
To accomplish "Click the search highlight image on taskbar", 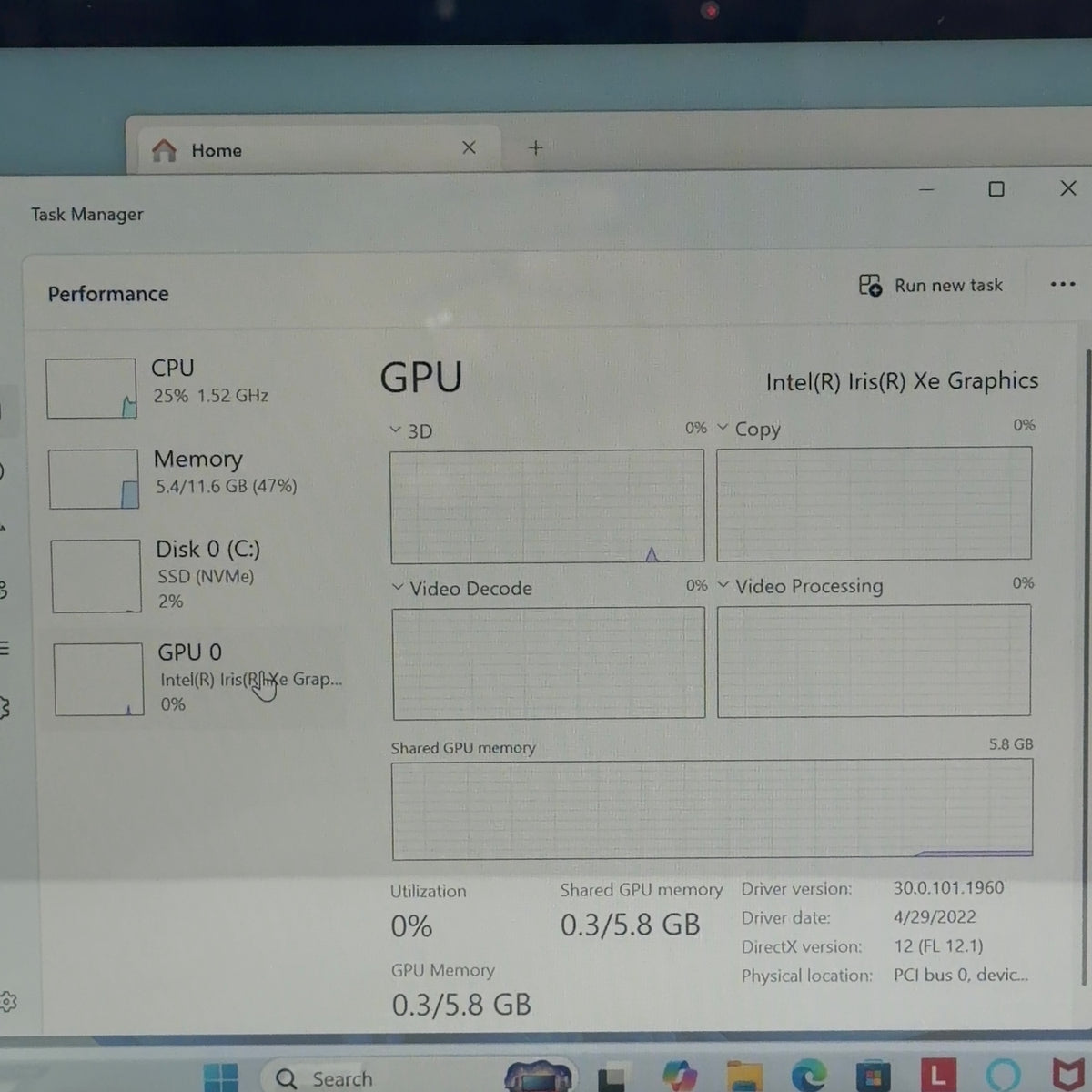I will pyautogui.click(x=538, y=1077).
